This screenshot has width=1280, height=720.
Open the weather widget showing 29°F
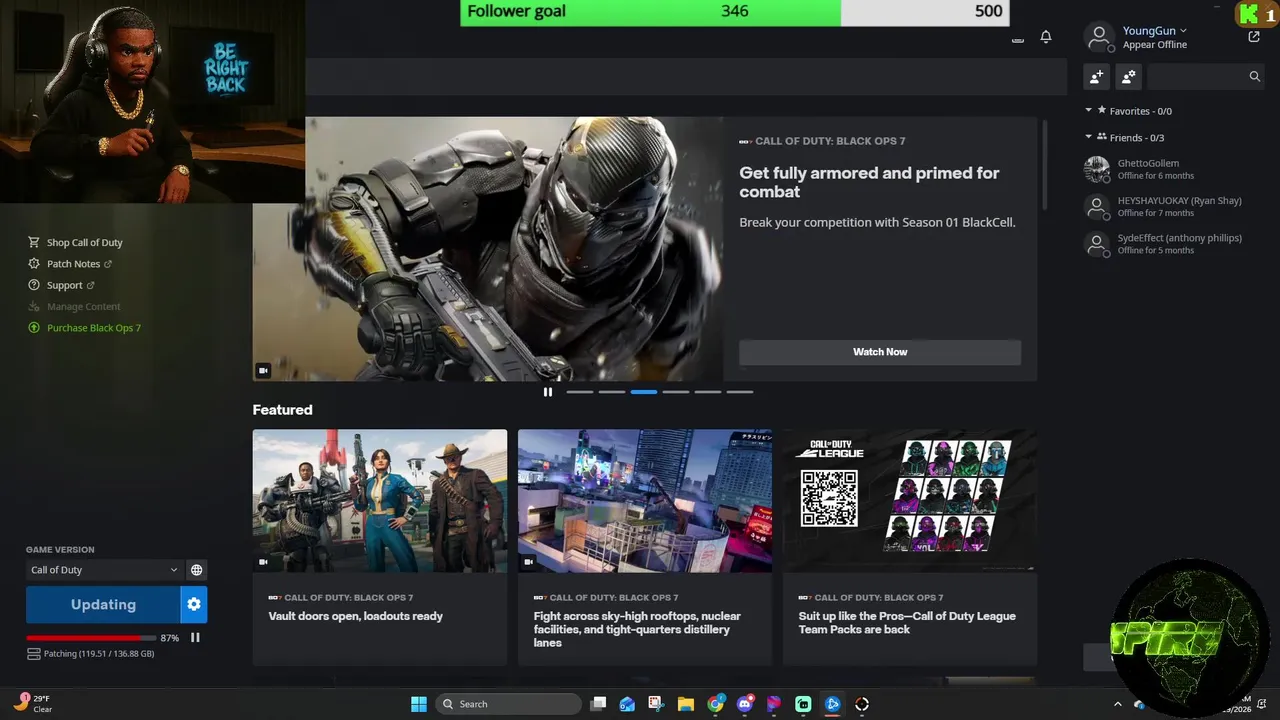32,704
